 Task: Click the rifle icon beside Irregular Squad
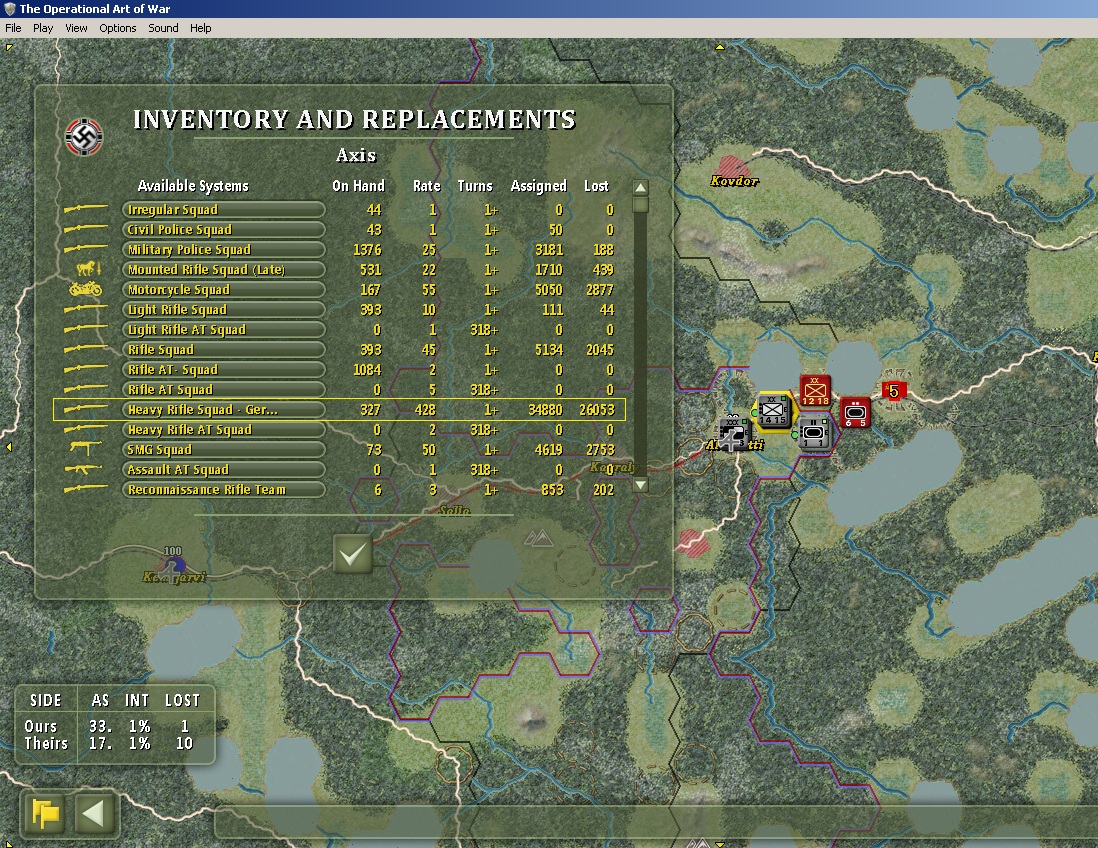click(85, 209)
